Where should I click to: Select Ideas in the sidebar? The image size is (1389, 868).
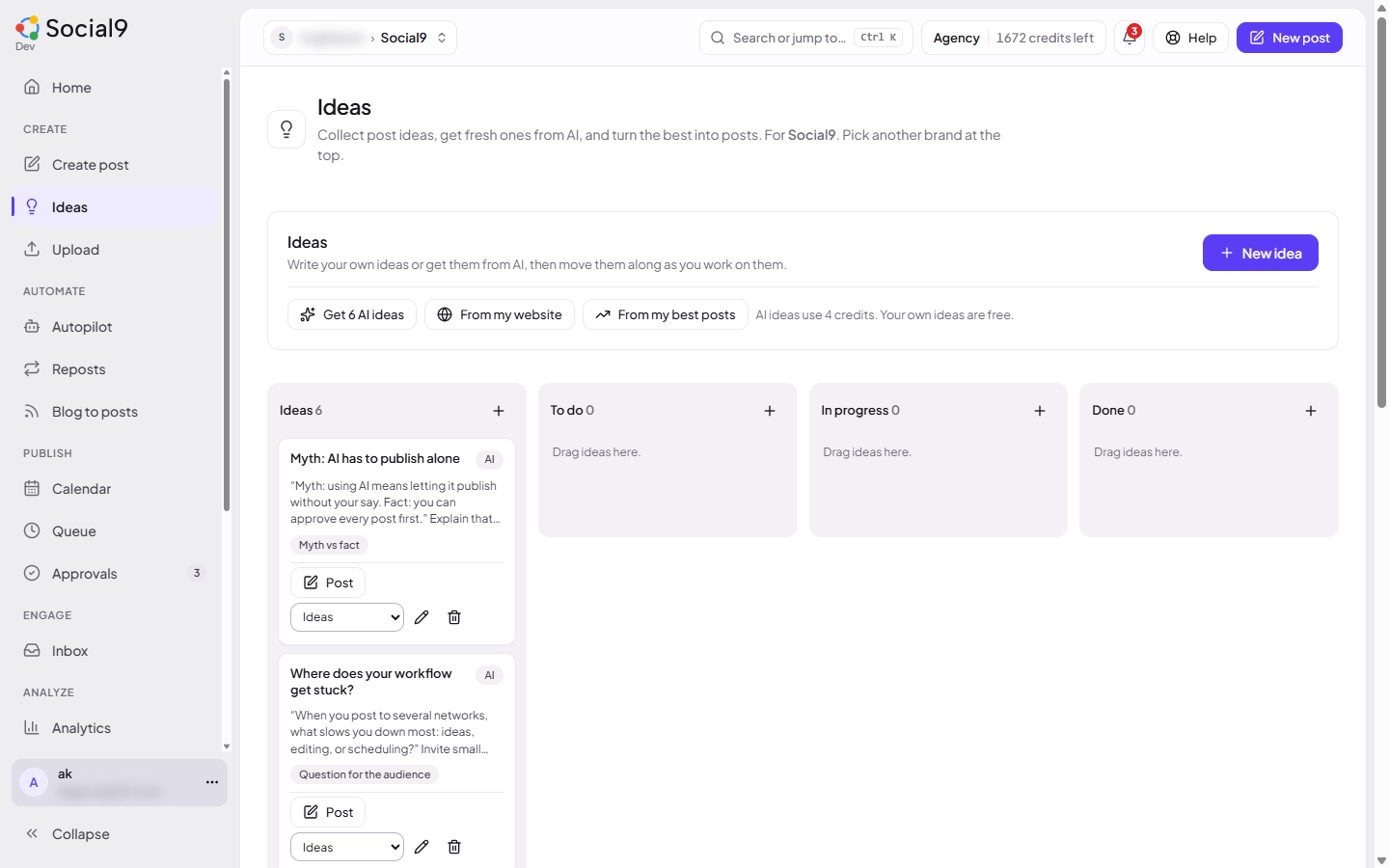[116, 207]
